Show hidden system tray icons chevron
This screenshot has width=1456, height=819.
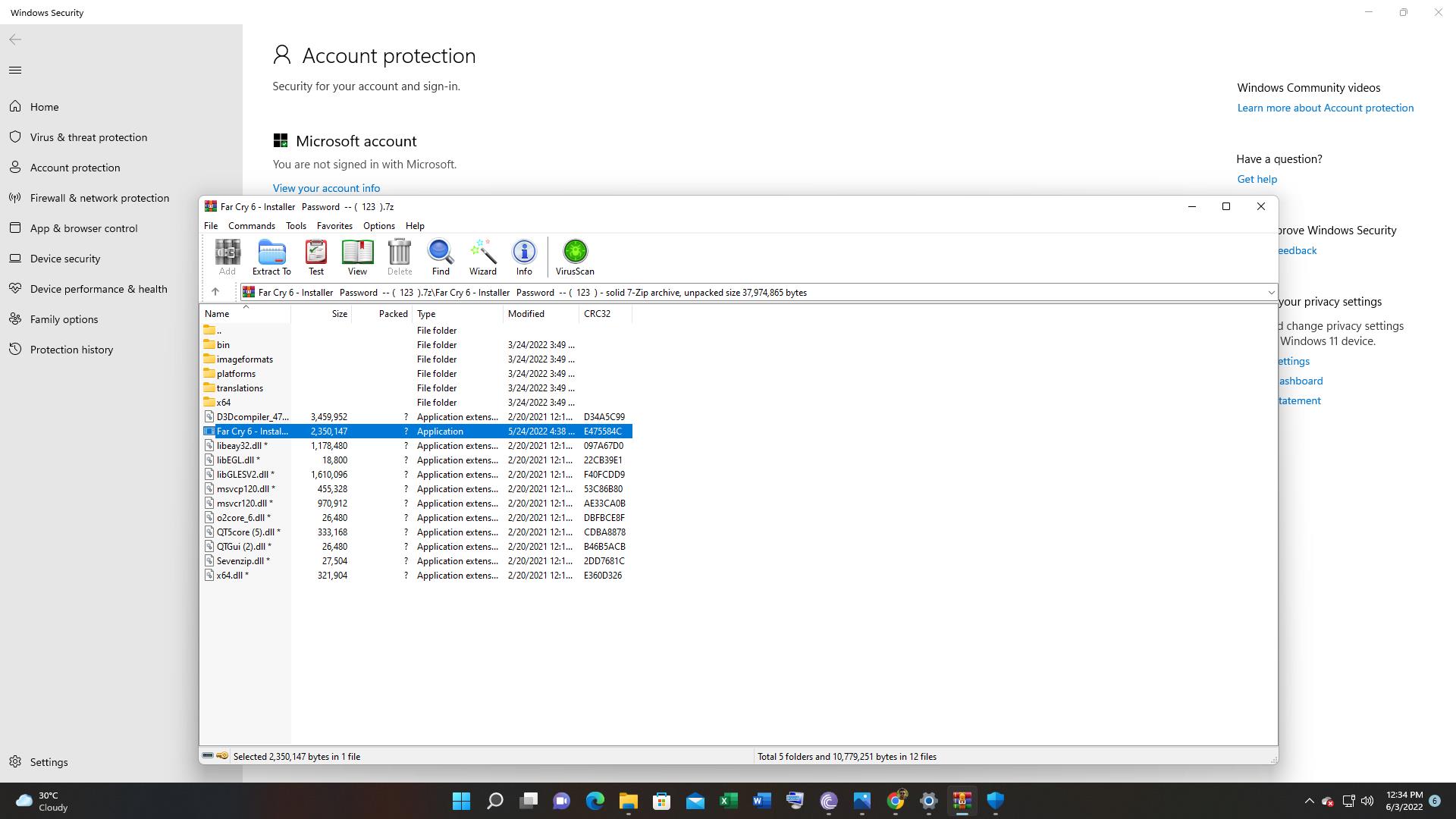[1309, 801]
